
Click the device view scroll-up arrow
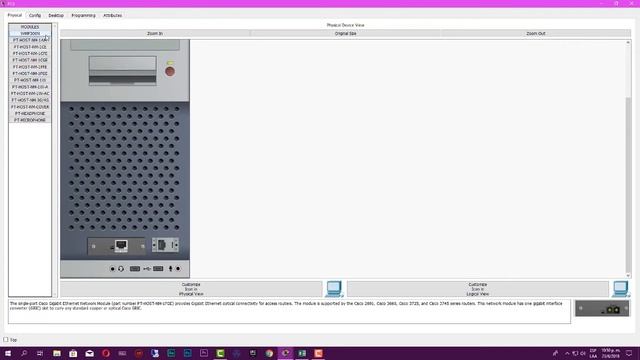tap(628, 42)
